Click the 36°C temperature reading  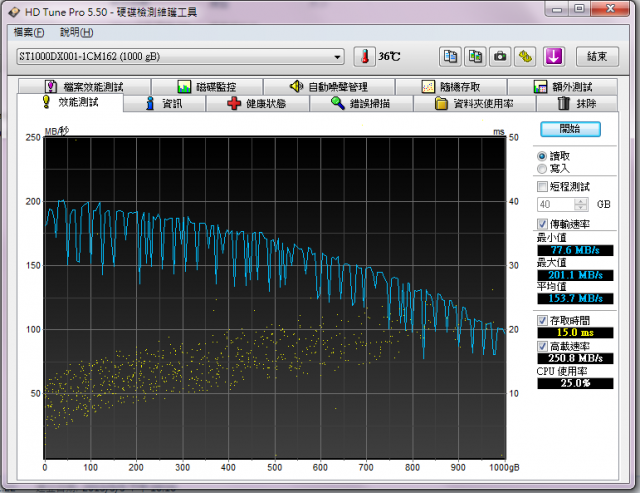click(389, 56)
